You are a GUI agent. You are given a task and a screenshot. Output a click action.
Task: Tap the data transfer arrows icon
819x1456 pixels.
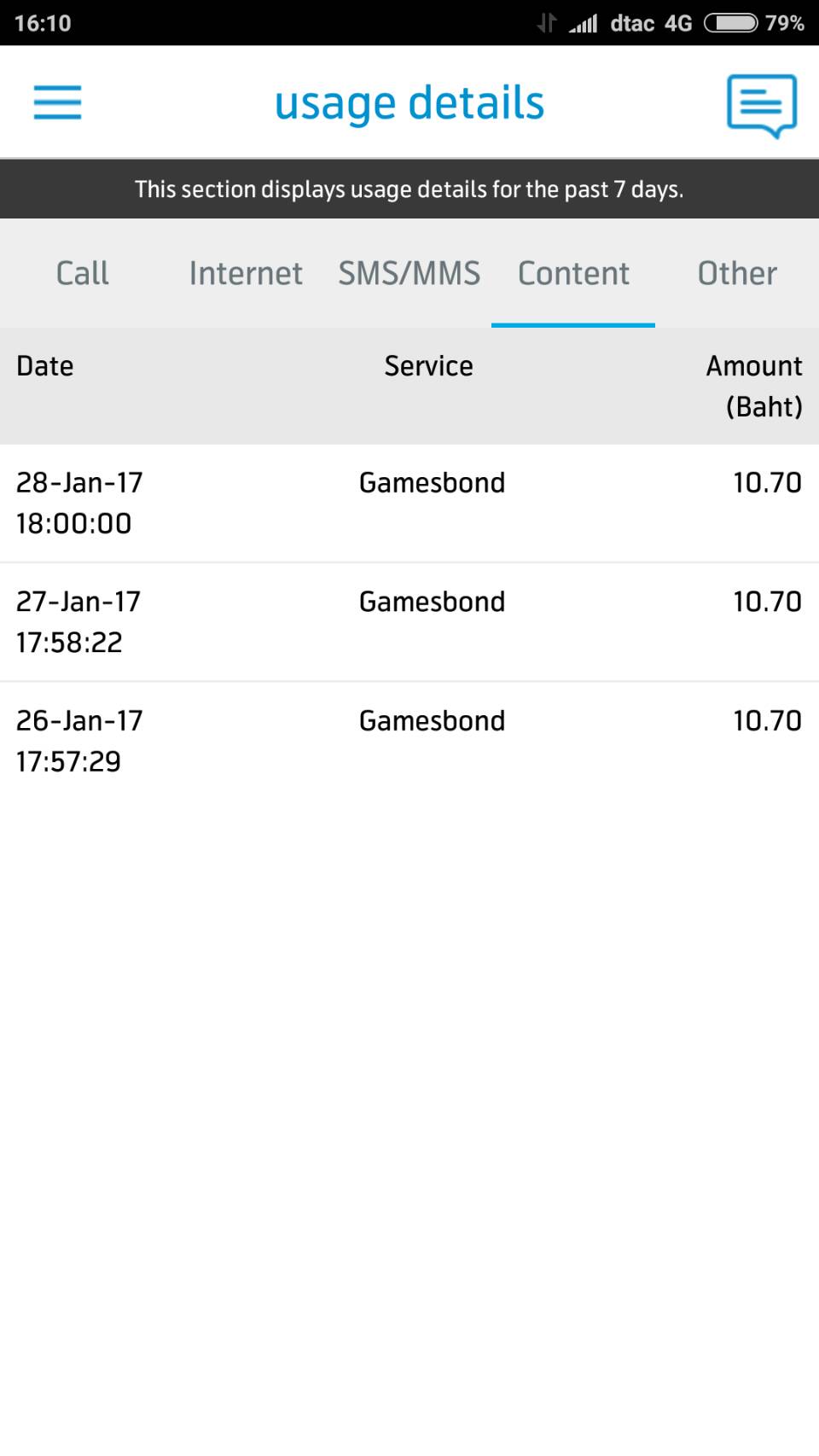(x=546, y=23)
